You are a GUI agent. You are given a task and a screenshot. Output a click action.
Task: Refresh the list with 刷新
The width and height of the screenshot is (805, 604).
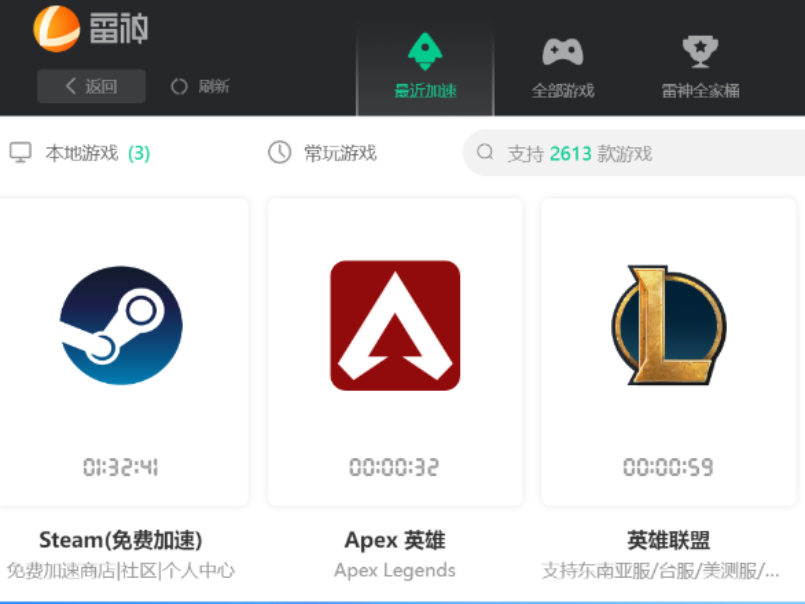[200, 86]
